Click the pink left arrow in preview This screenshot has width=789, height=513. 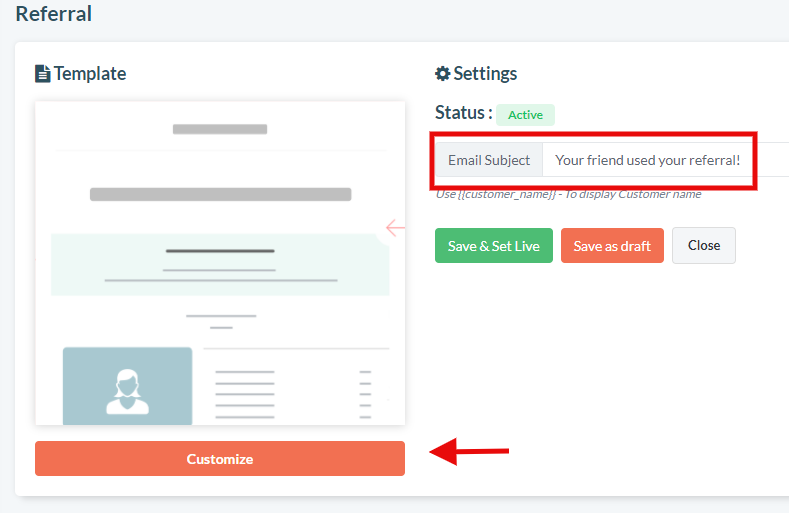point(396,228)
